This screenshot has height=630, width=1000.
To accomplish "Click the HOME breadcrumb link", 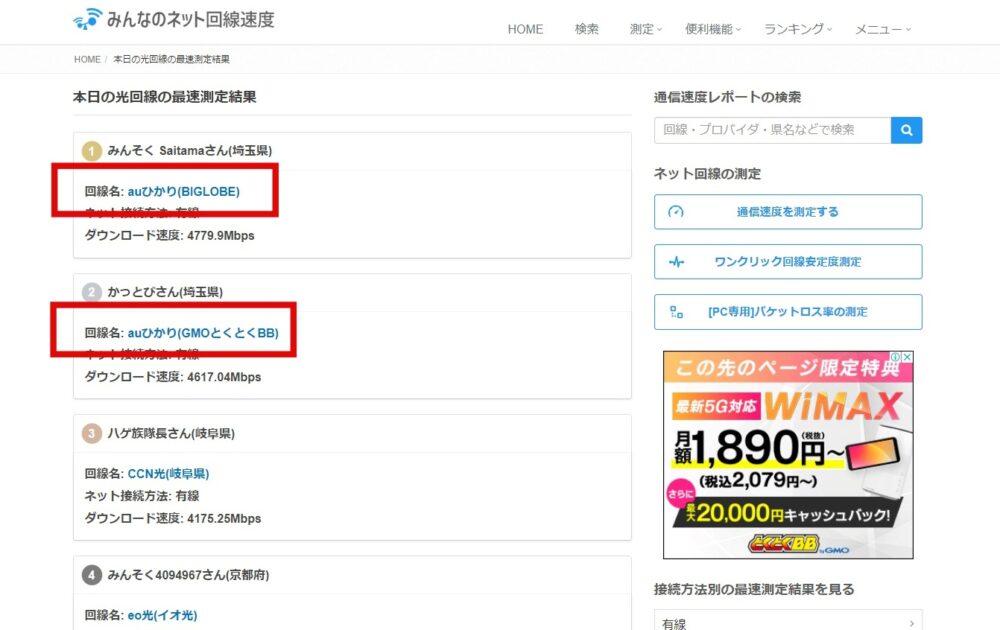I will (87, 60).
